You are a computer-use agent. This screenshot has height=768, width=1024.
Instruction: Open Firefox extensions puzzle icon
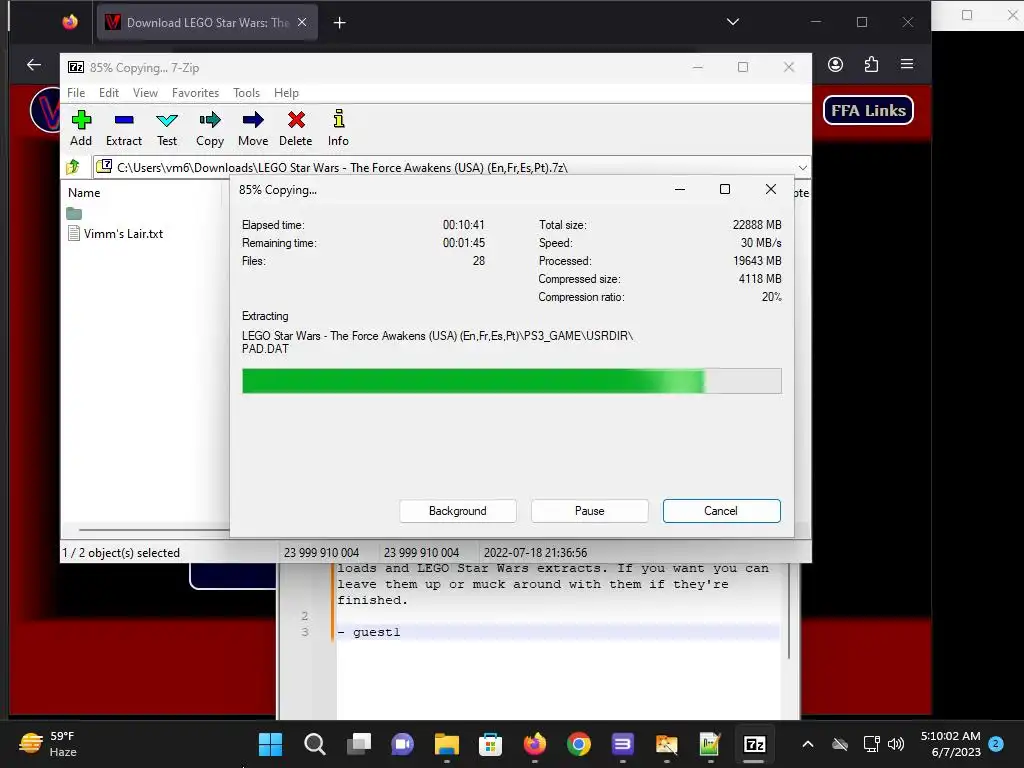pos(871,64)
